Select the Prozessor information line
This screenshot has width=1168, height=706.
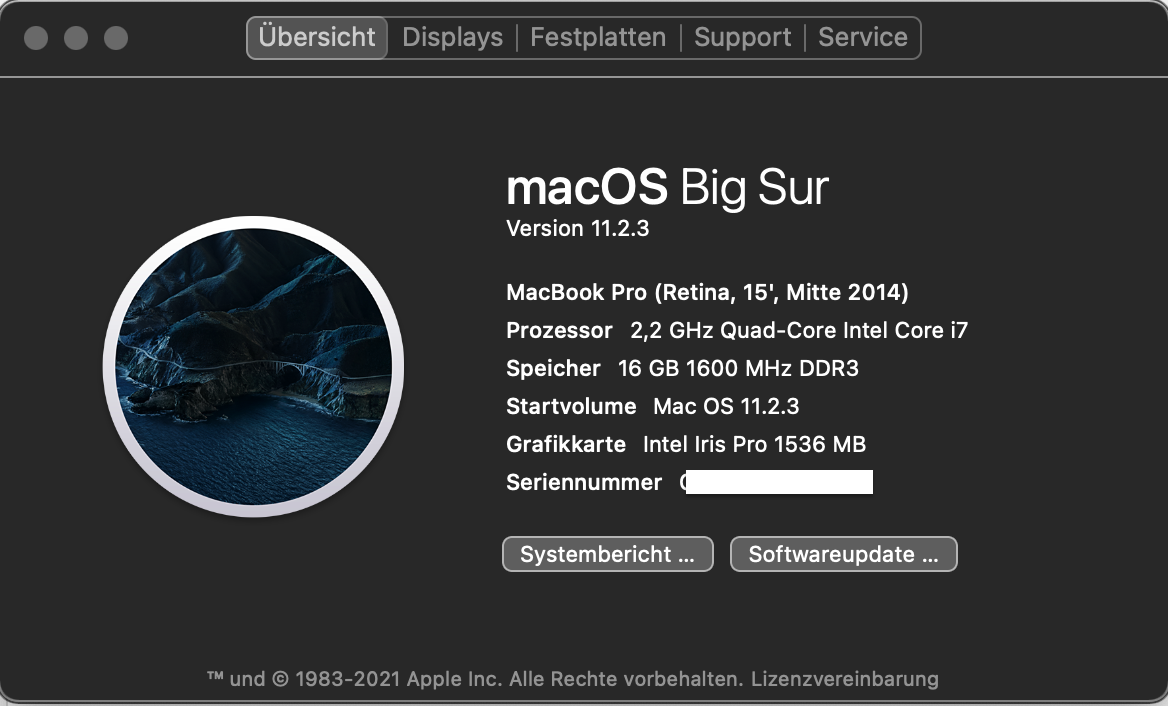pos(737,330)
